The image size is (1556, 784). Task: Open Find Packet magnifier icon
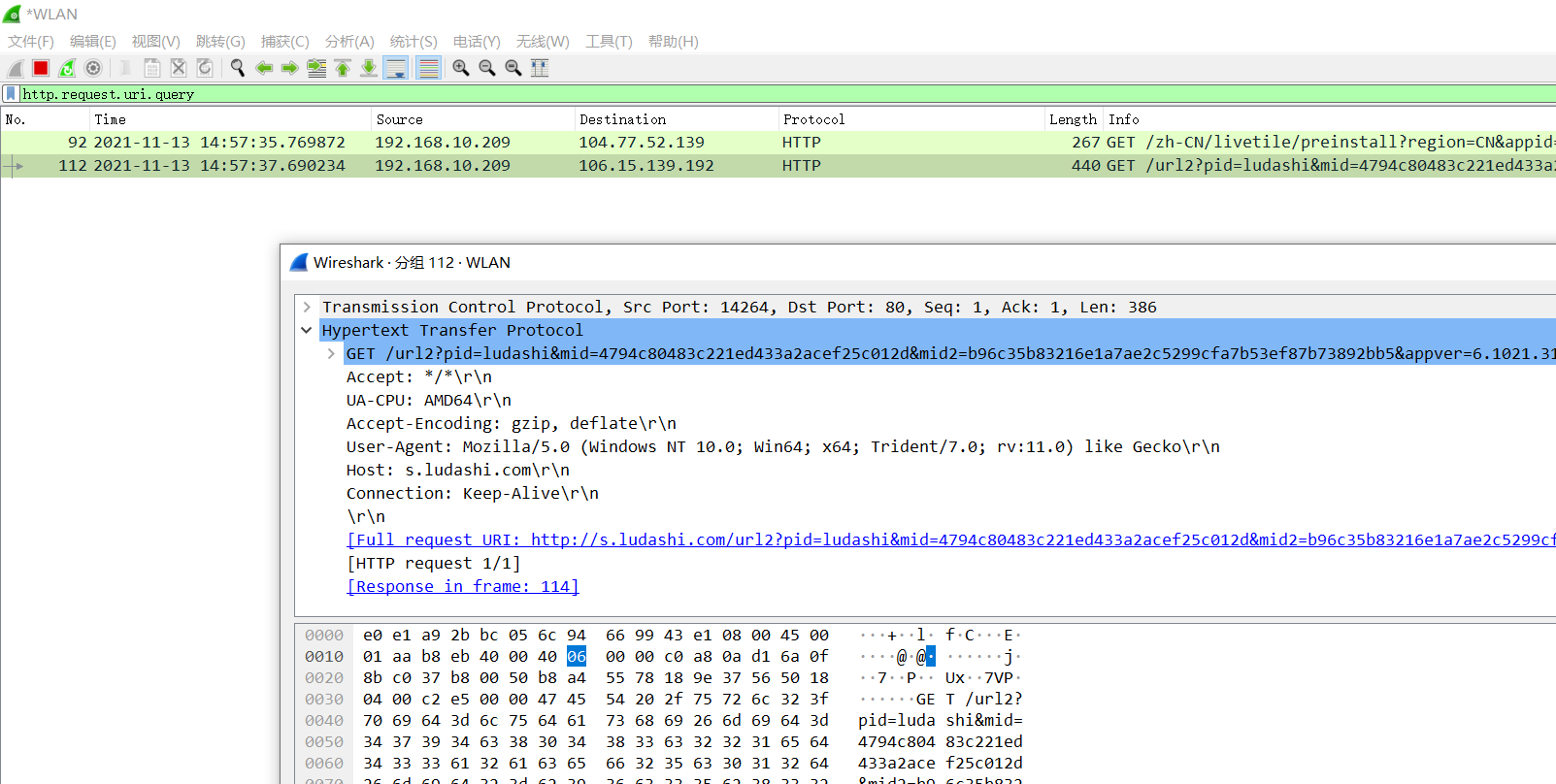pyautogui.click(x=238, y=68)
